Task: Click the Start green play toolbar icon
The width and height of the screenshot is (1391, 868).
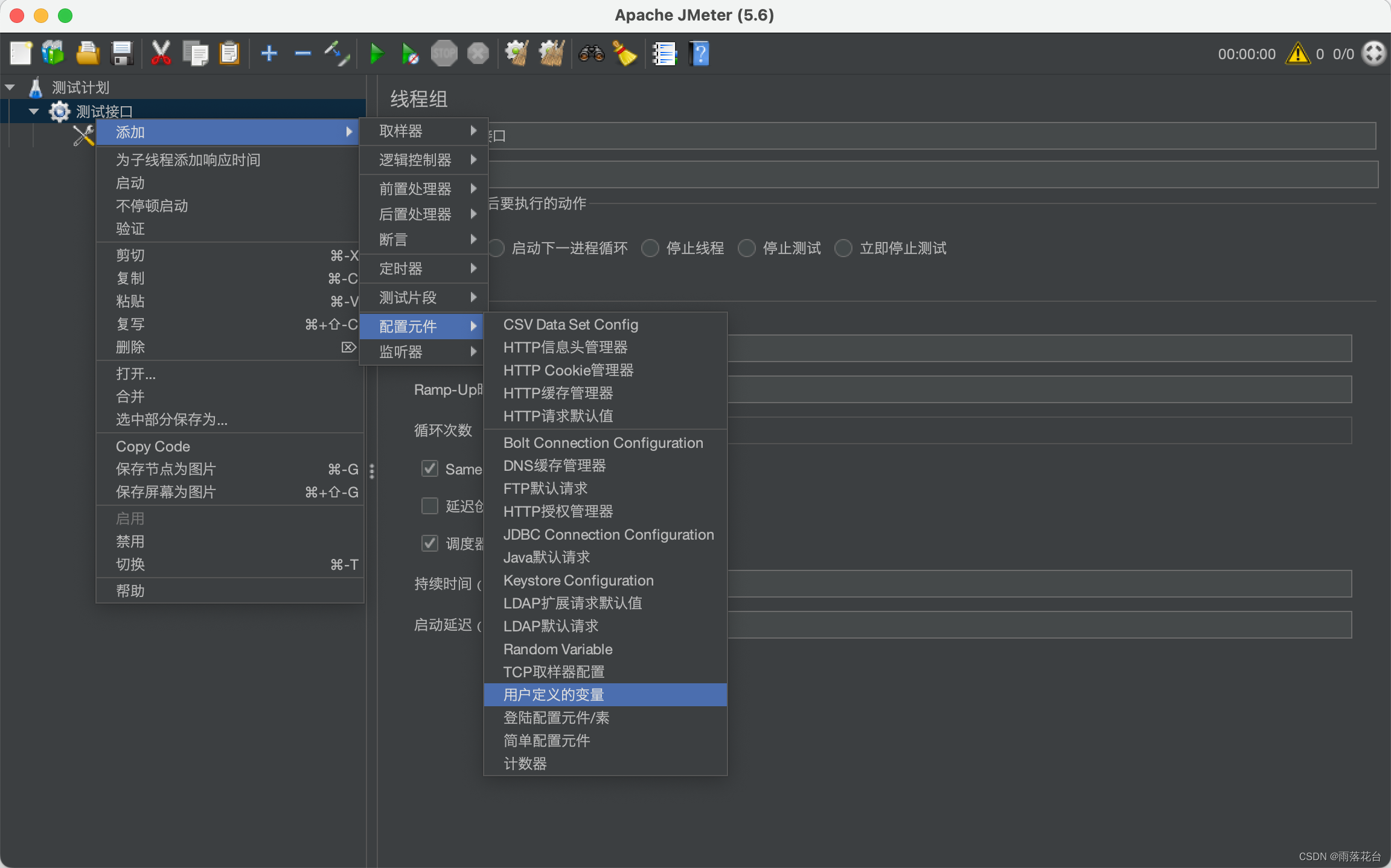Action: 376,54
